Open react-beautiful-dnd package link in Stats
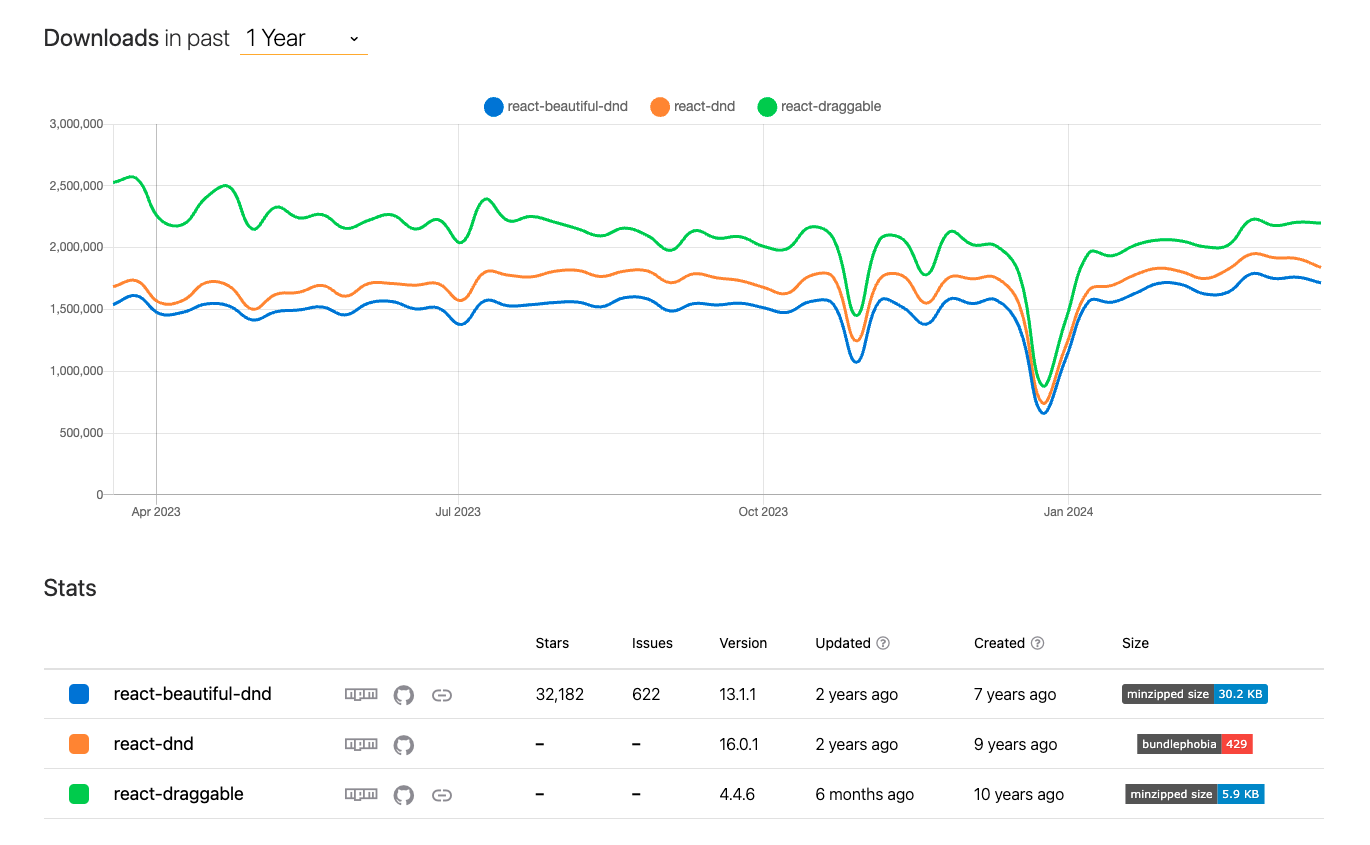The image size is (1370, 845). pyautogui.click(x=193, y=693)
